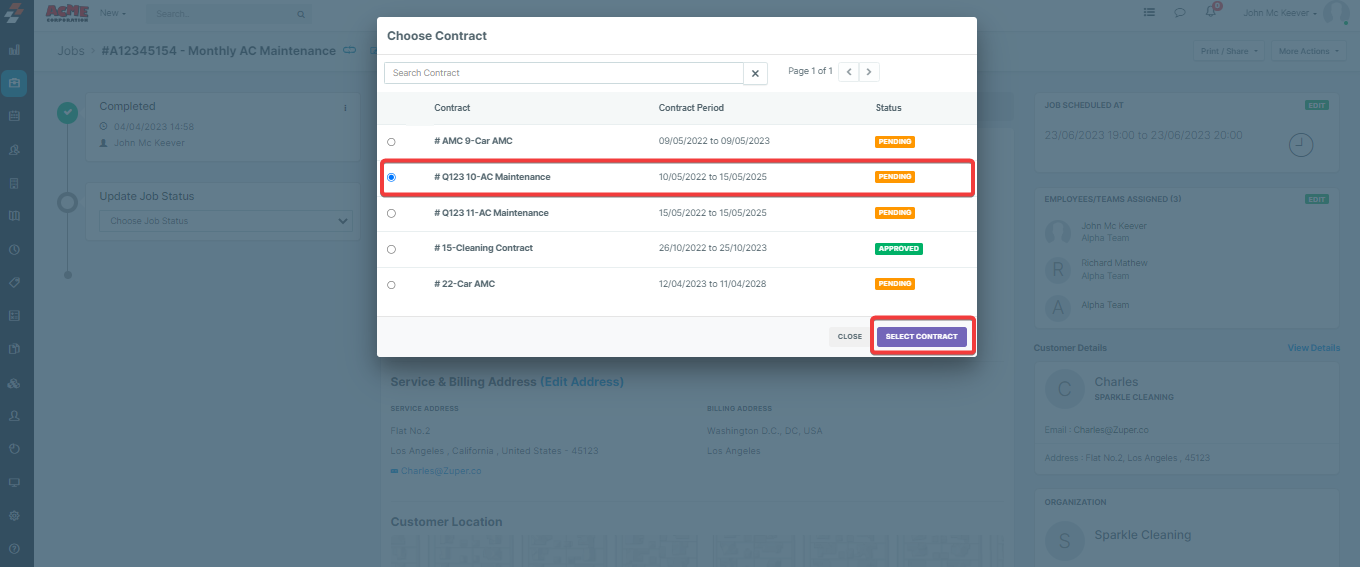Go to the next page of contracts
The height and width of the screenshot is (567, 1360).
click(x=869, y=72)
